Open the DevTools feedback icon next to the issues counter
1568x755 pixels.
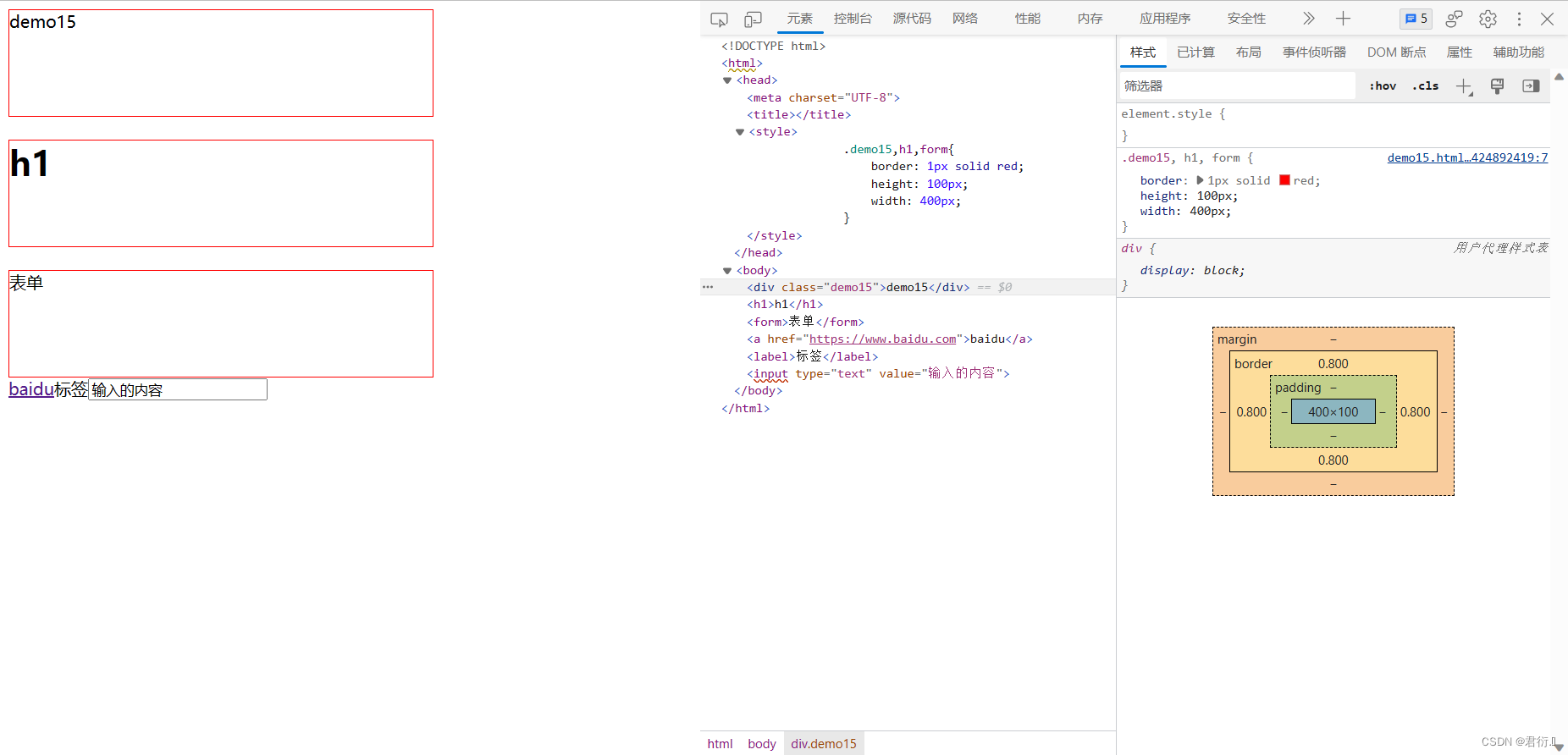(x=1455, y=19)
